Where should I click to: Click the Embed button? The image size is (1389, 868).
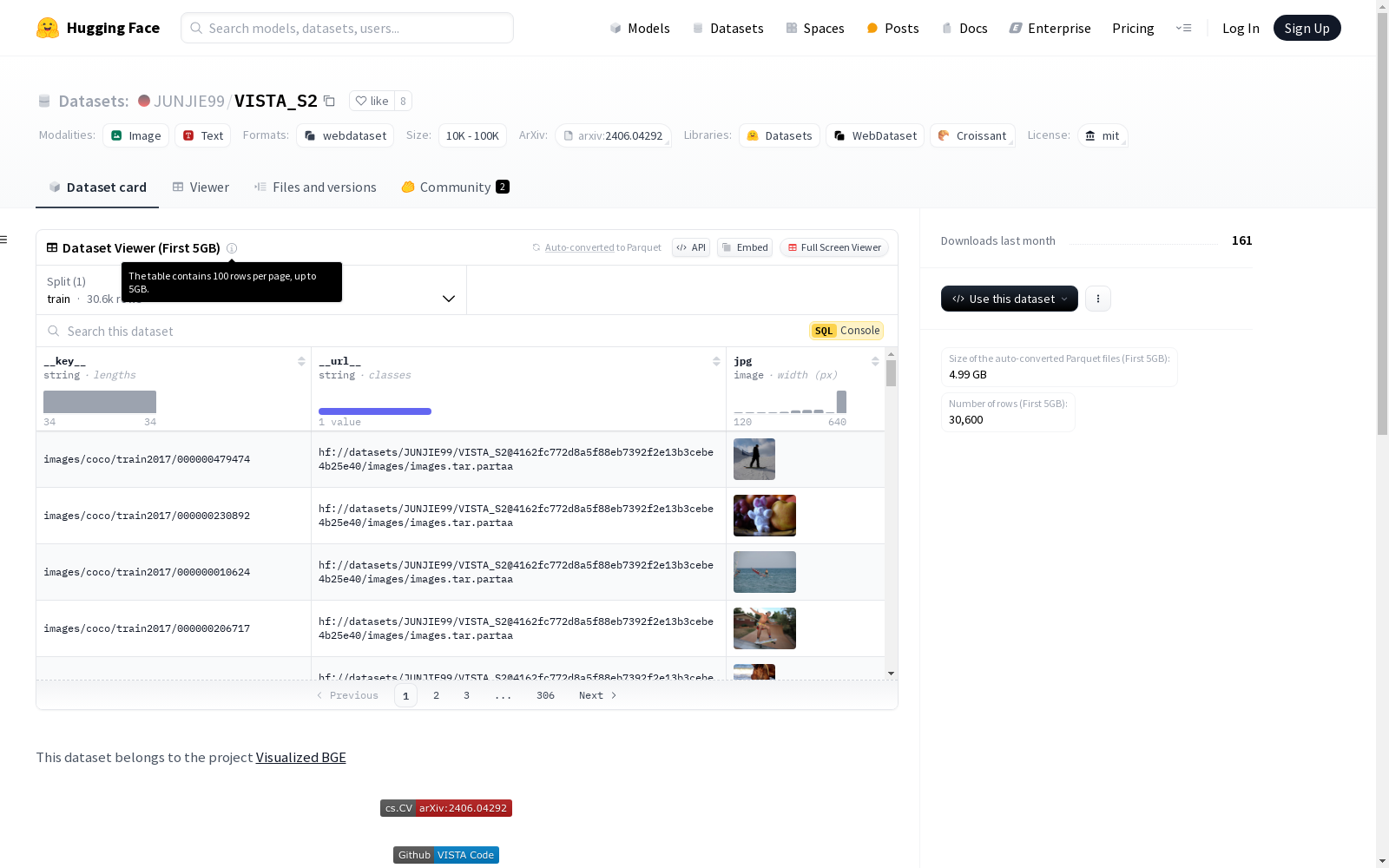click(x=745, y=247)
